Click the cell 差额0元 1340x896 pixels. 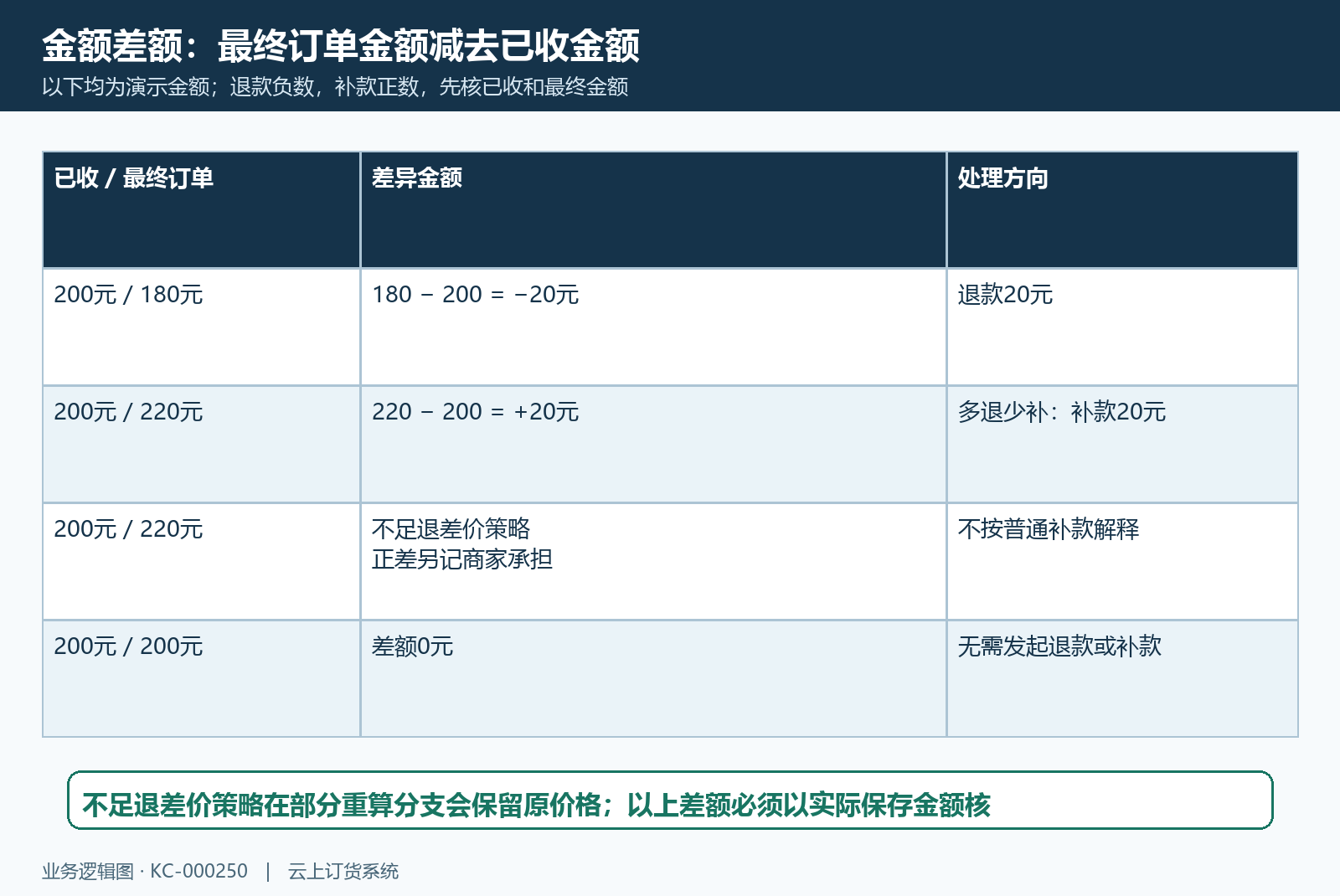[x=653, y=679]
